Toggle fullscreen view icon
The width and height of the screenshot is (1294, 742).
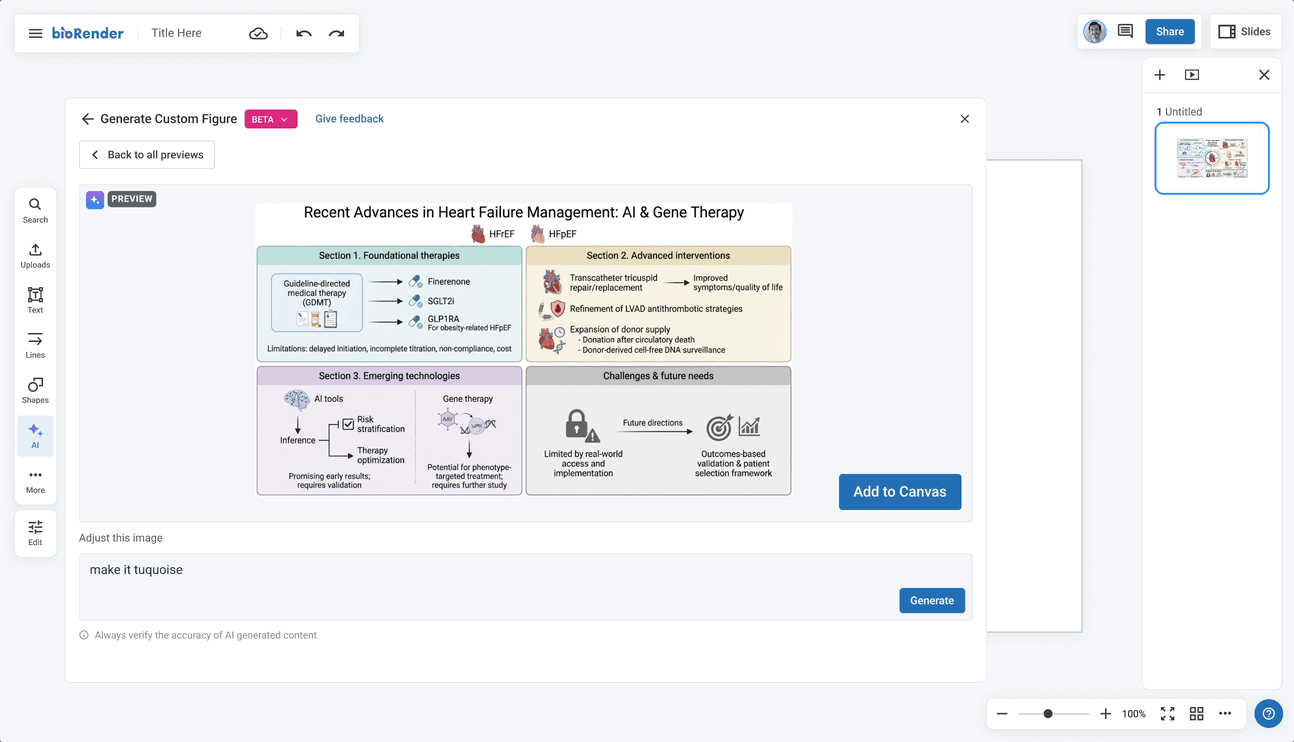(x=1167, y=714)
